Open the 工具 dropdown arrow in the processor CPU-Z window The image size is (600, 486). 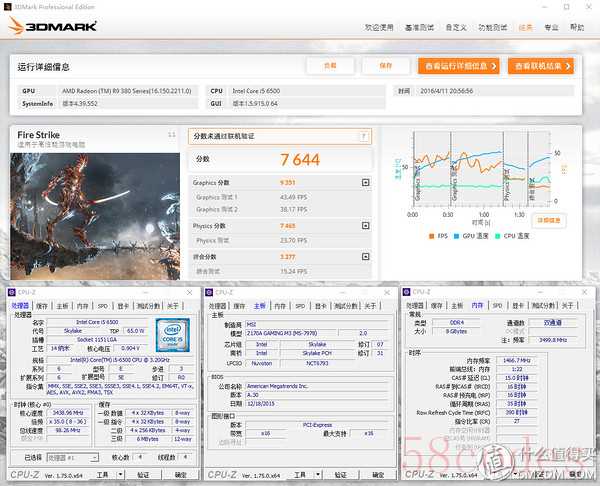pos(120,475)
